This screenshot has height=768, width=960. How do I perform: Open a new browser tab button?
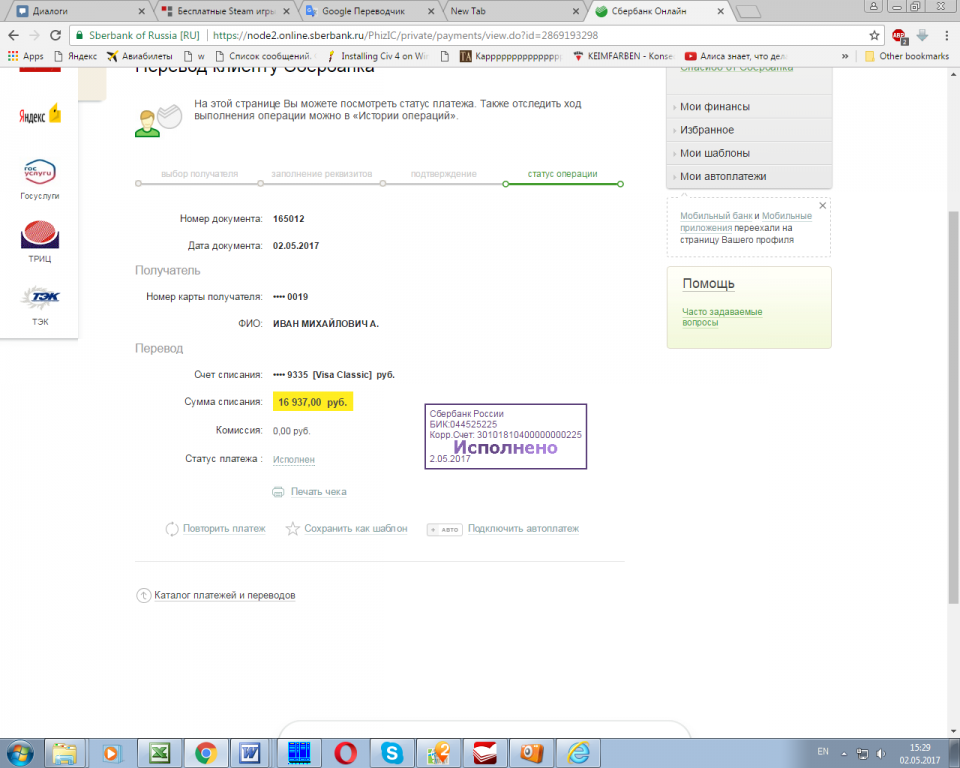(x=748, y=12)
